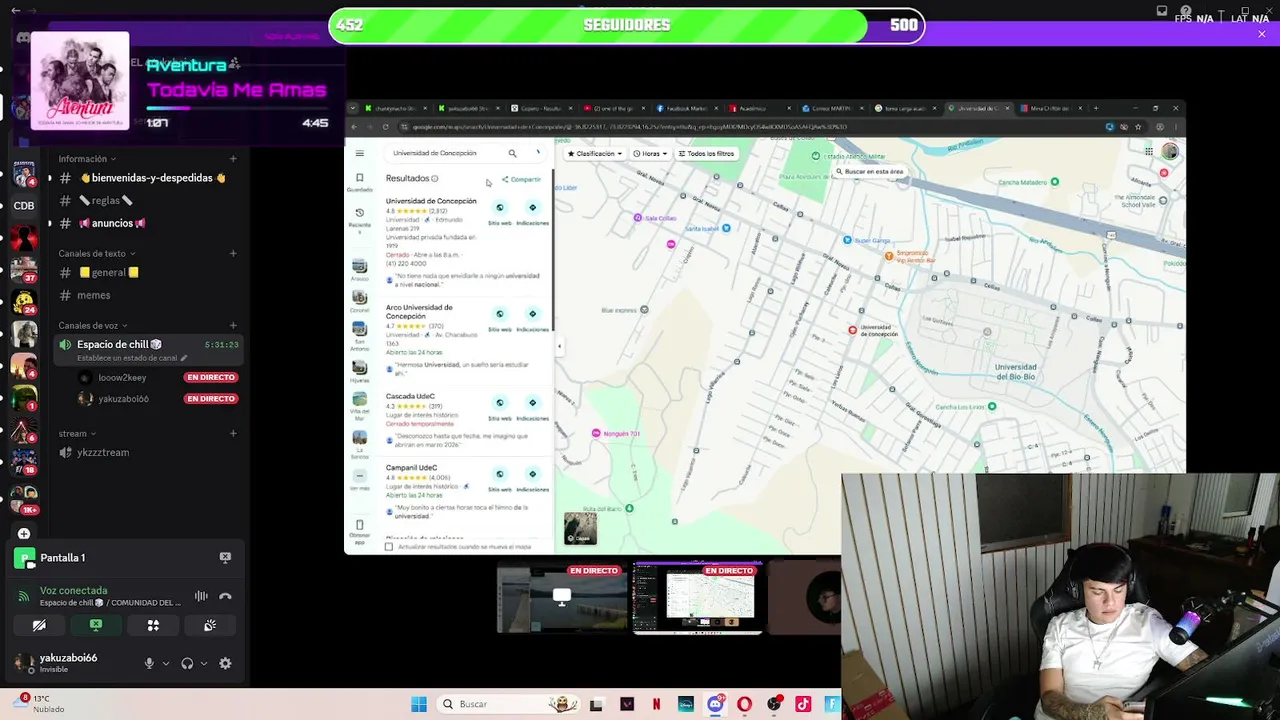Viewport: 1280px width, 720px height.
Task: Open the Capas map layers thumbnail
Action: pyautogui.click(x=580, y=528)
